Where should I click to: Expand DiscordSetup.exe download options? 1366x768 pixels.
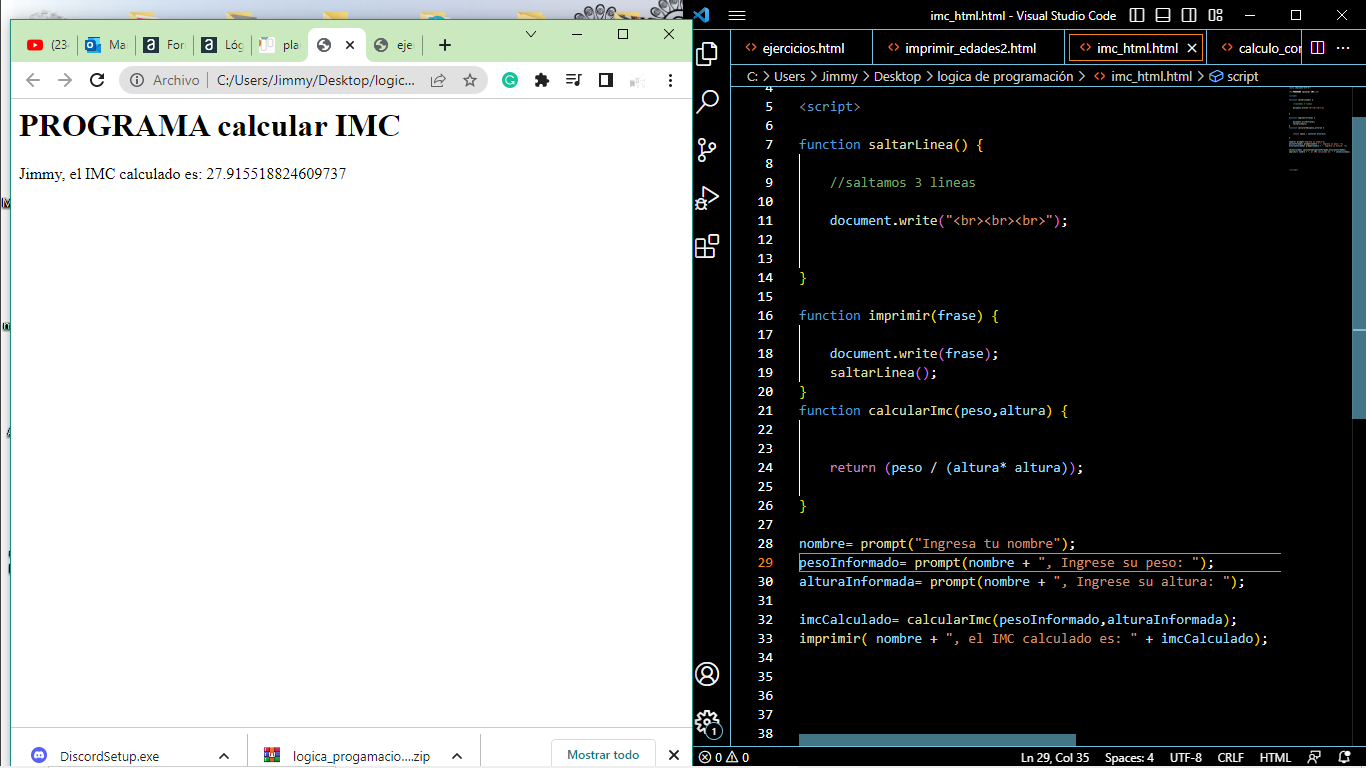click(224, 756)
